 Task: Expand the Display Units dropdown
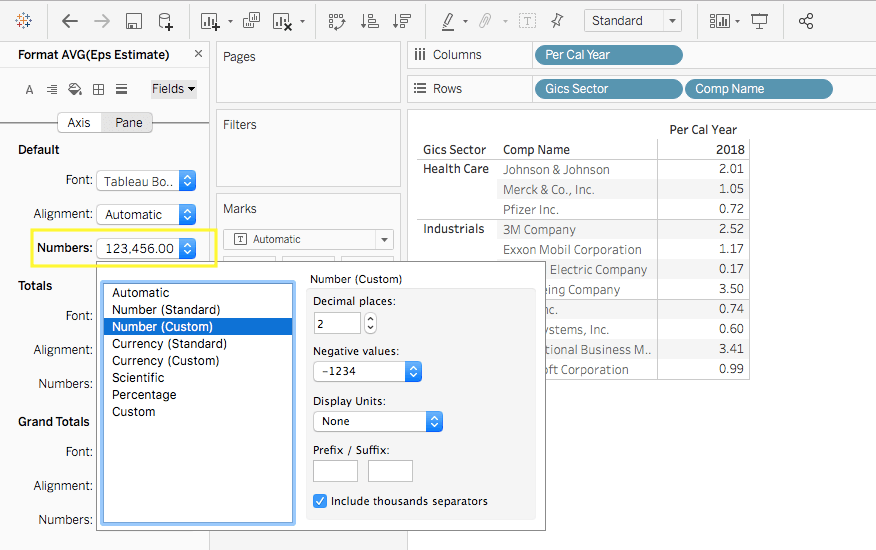(x=378, y=422)
